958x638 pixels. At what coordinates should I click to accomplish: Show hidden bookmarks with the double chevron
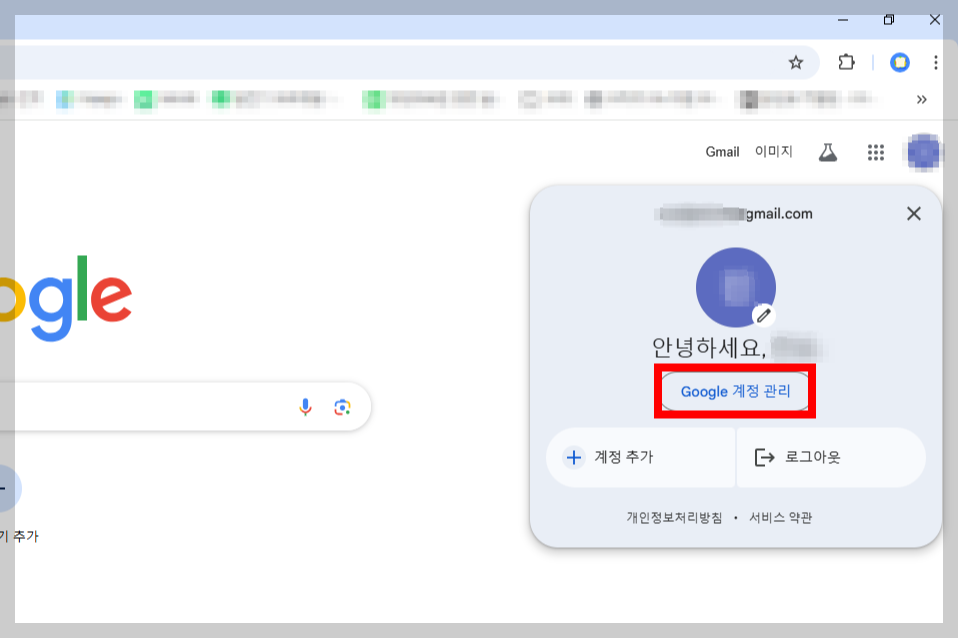click(x=921, y=100)
